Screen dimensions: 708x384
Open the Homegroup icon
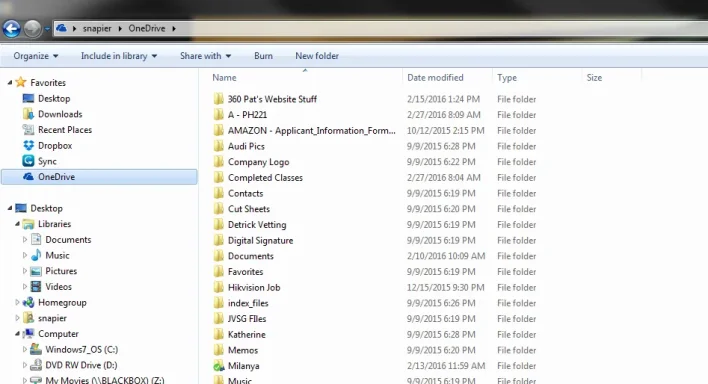point(28,302)
